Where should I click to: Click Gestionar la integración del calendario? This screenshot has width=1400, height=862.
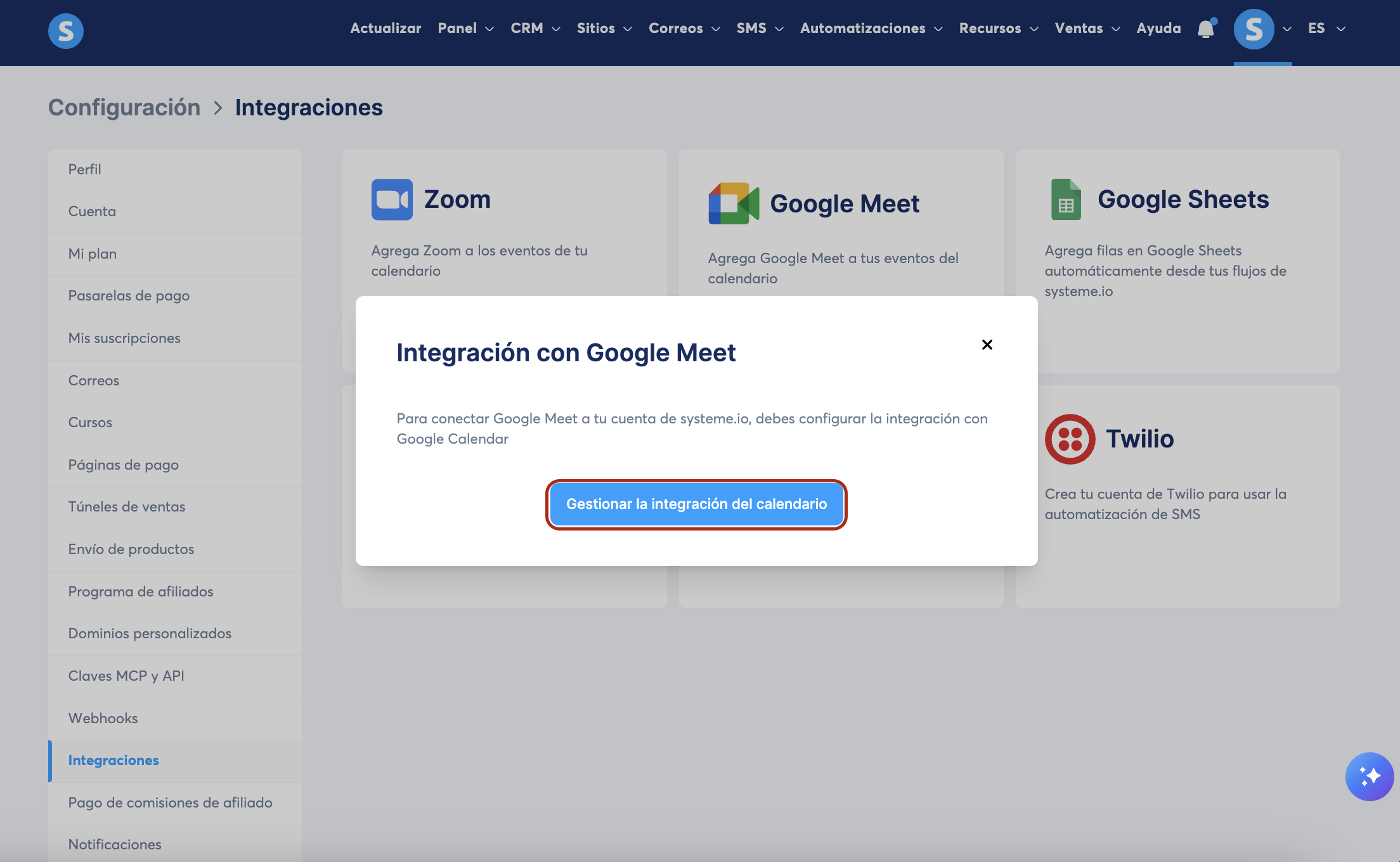[696, 504]
